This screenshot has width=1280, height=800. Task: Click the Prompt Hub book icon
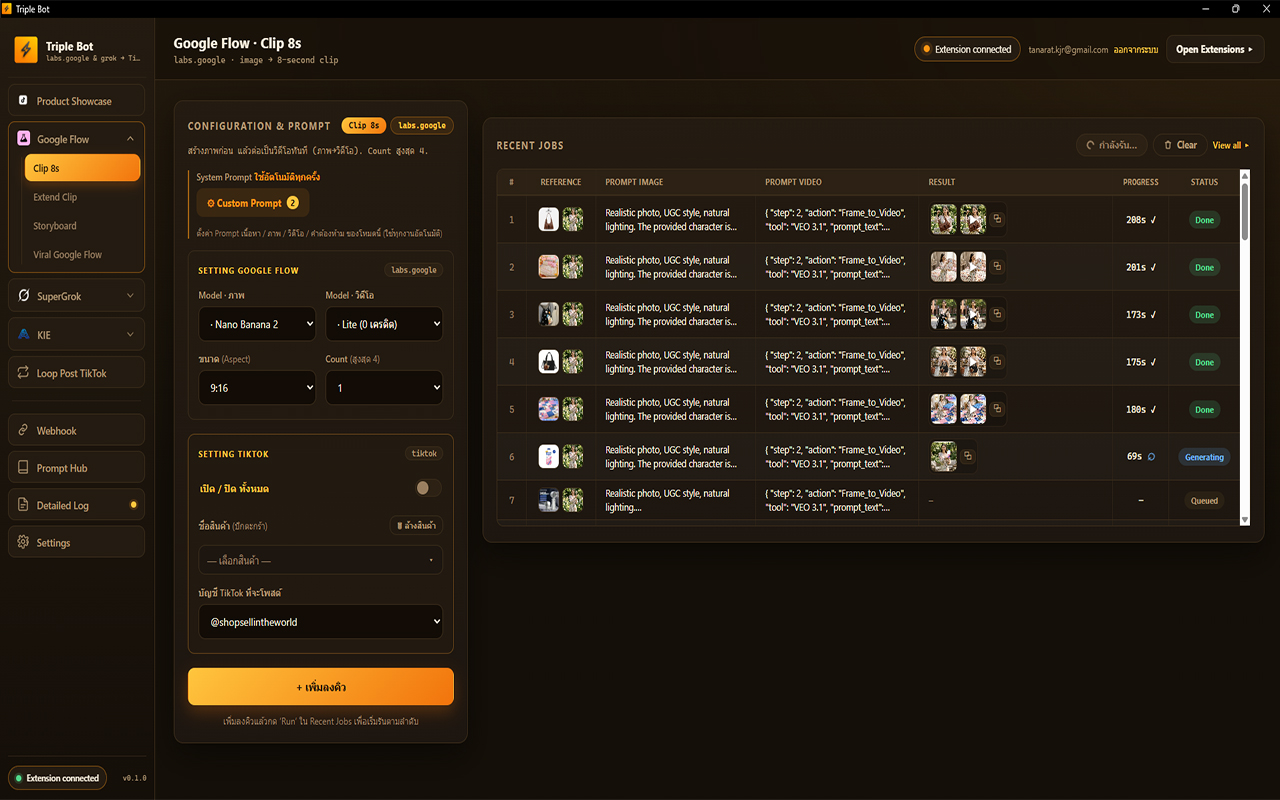click(x=24, y=468)
